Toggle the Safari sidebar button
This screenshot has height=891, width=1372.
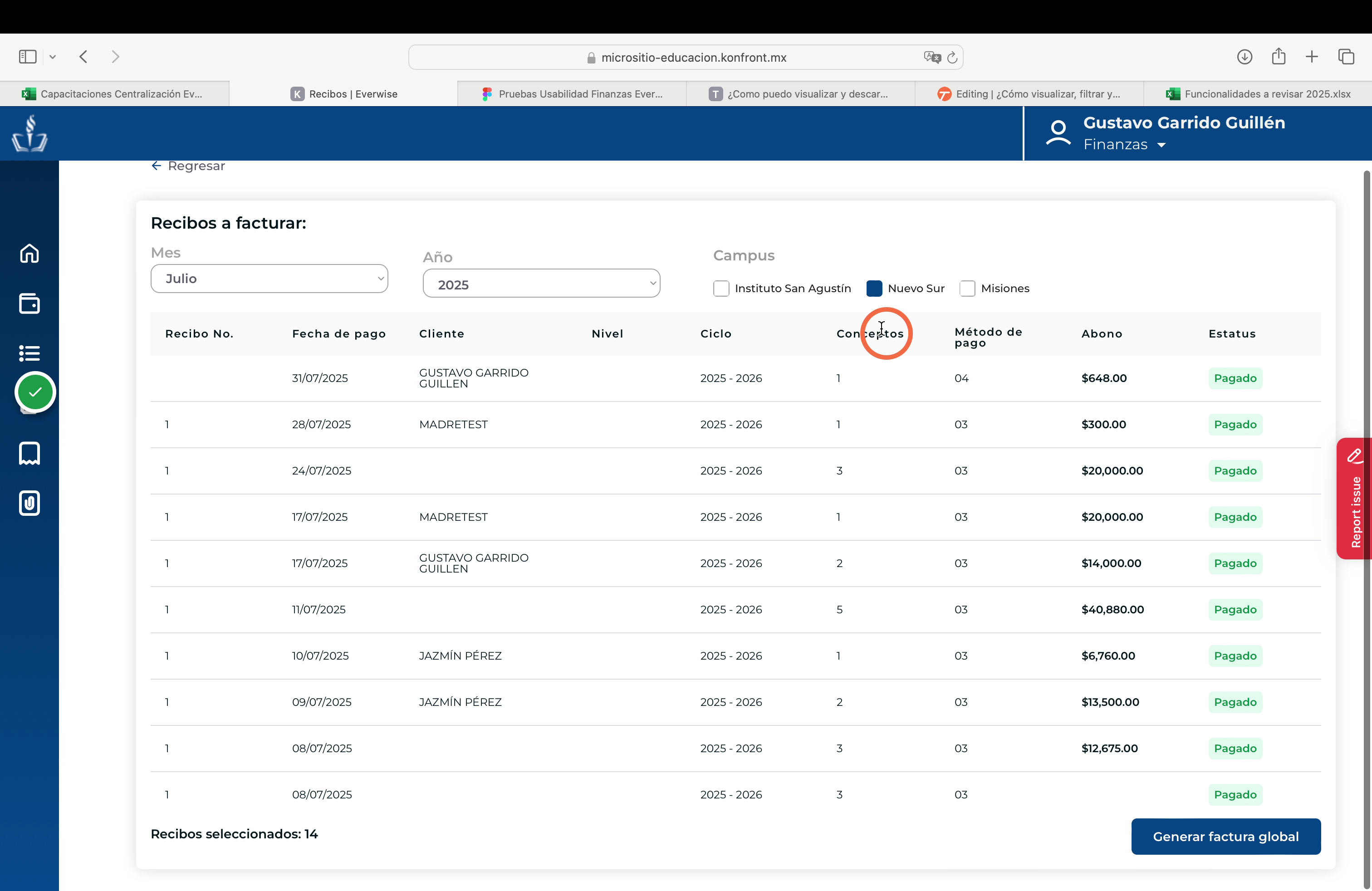point(28,56)
